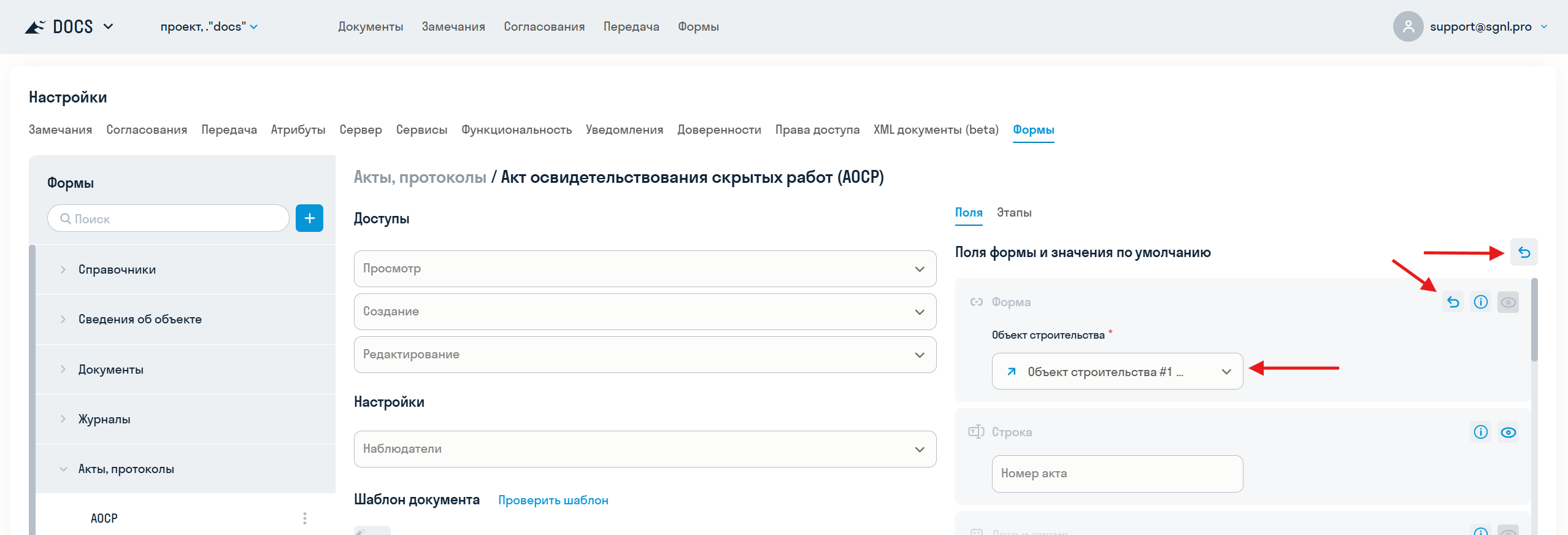Screen dimensions: 1568x535
Task: Open the Просмотр access dropdown
Action: pos(645,269)
